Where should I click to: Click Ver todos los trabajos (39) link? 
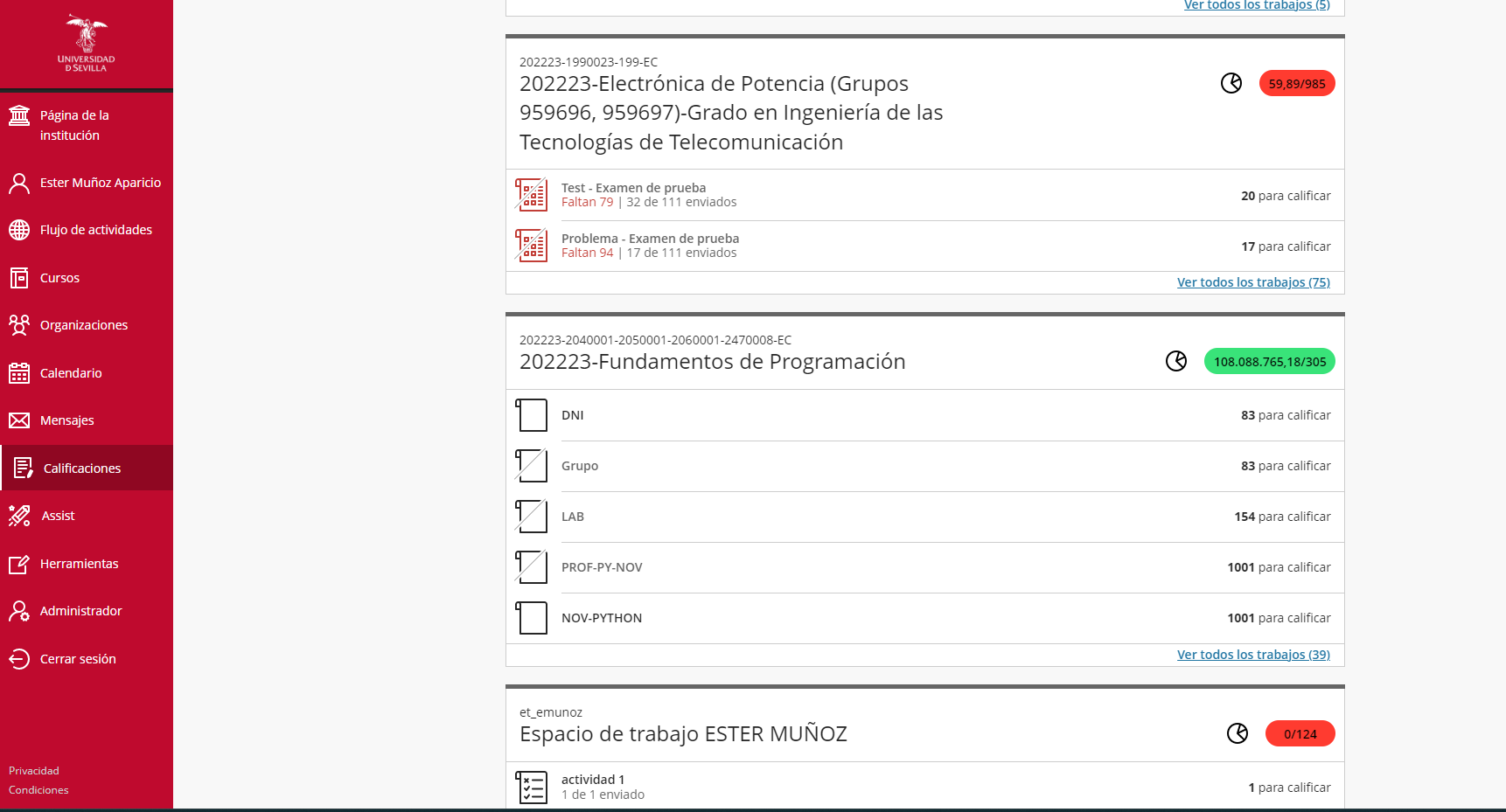(1253, 655)
